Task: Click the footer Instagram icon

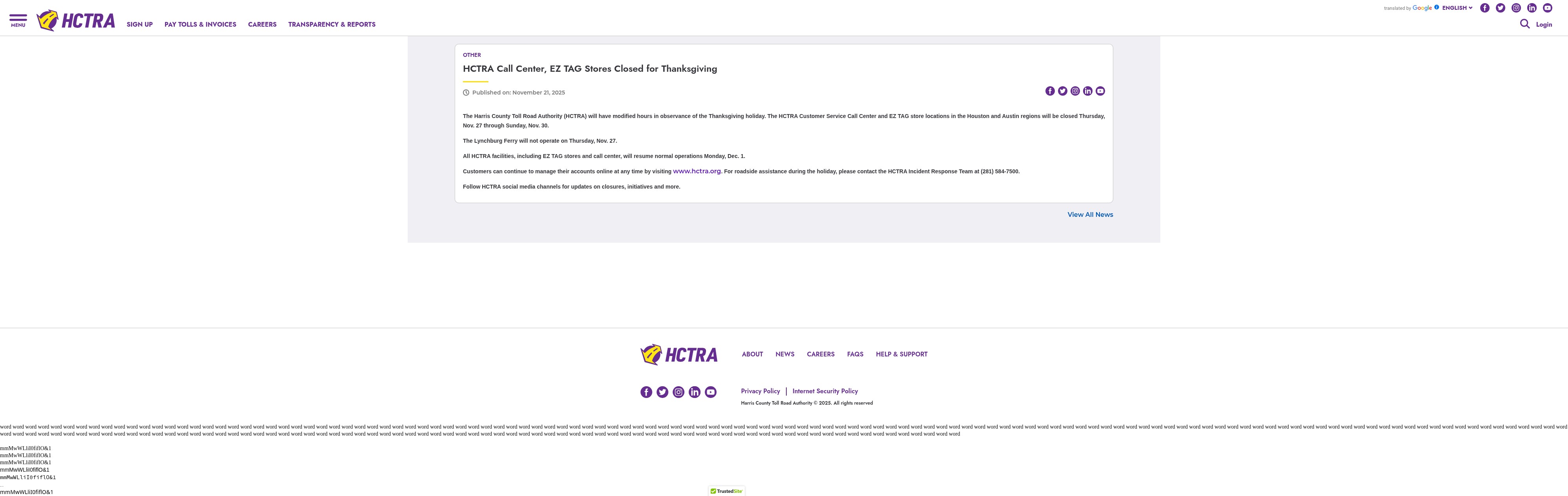Action: (x=678, y=392)
